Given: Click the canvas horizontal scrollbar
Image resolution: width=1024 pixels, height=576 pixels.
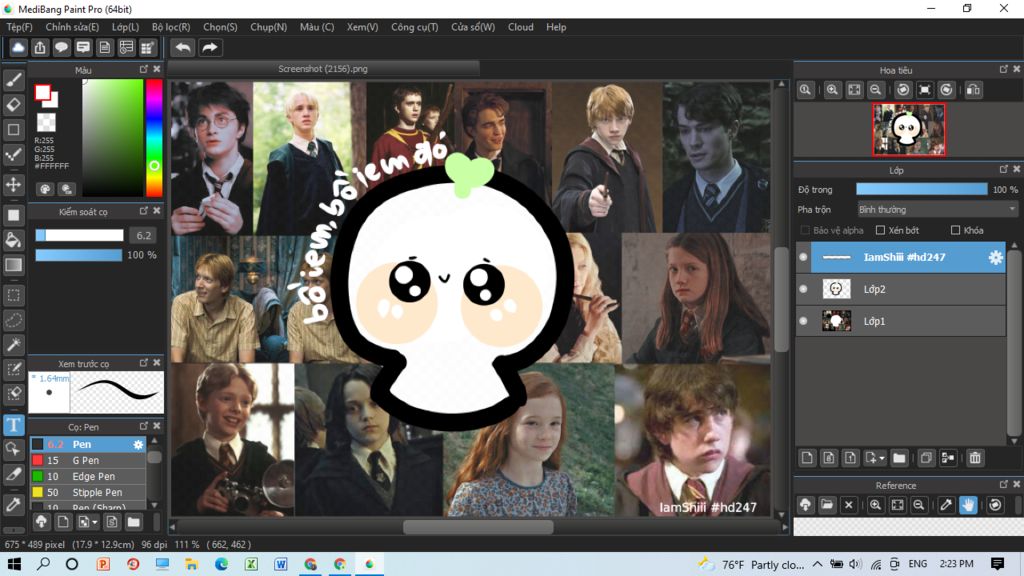Looking at the screenshot, I should (478, 526).
